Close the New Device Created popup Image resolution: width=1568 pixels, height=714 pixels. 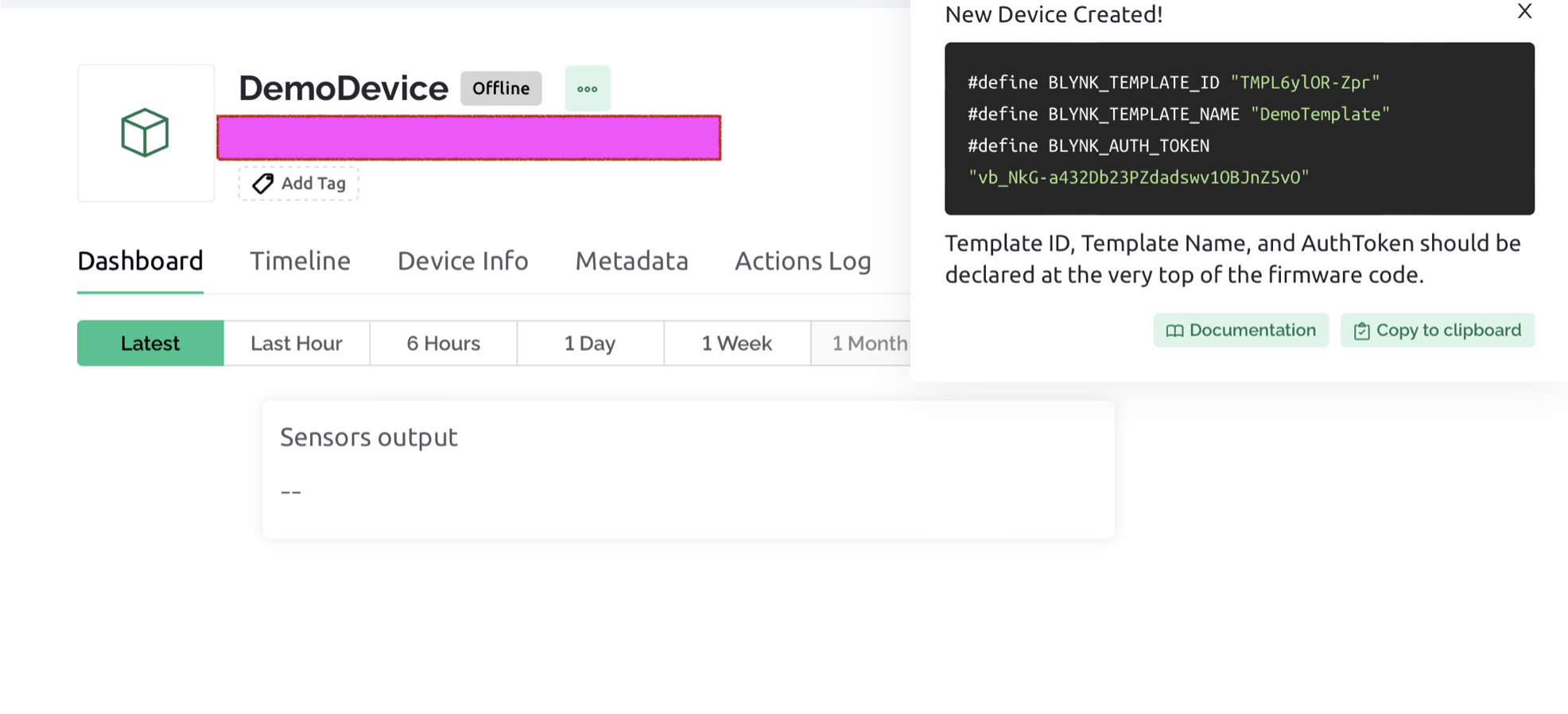pyautogui.click(x=1524, y=11)
